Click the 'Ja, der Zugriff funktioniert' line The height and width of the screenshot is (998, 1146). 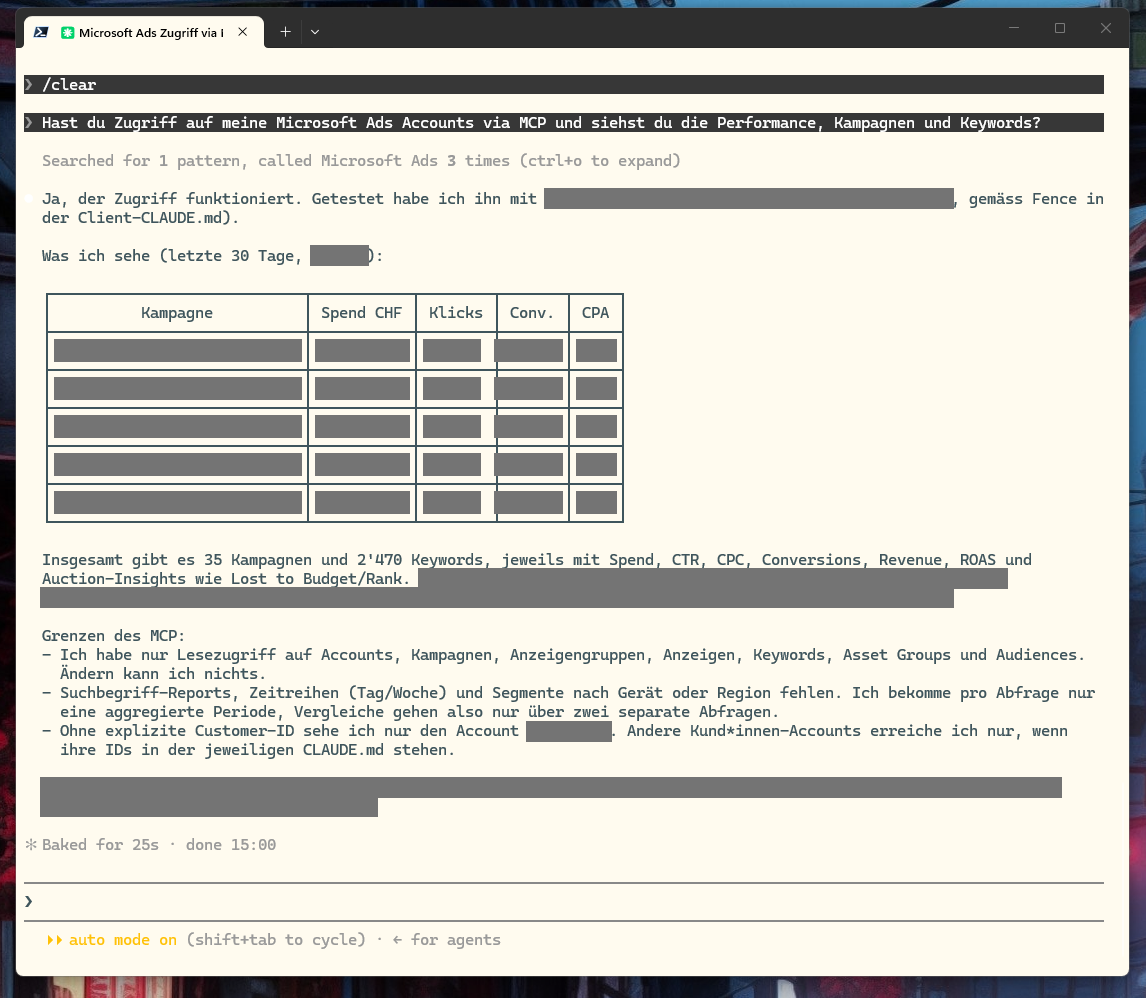point(572,208)
